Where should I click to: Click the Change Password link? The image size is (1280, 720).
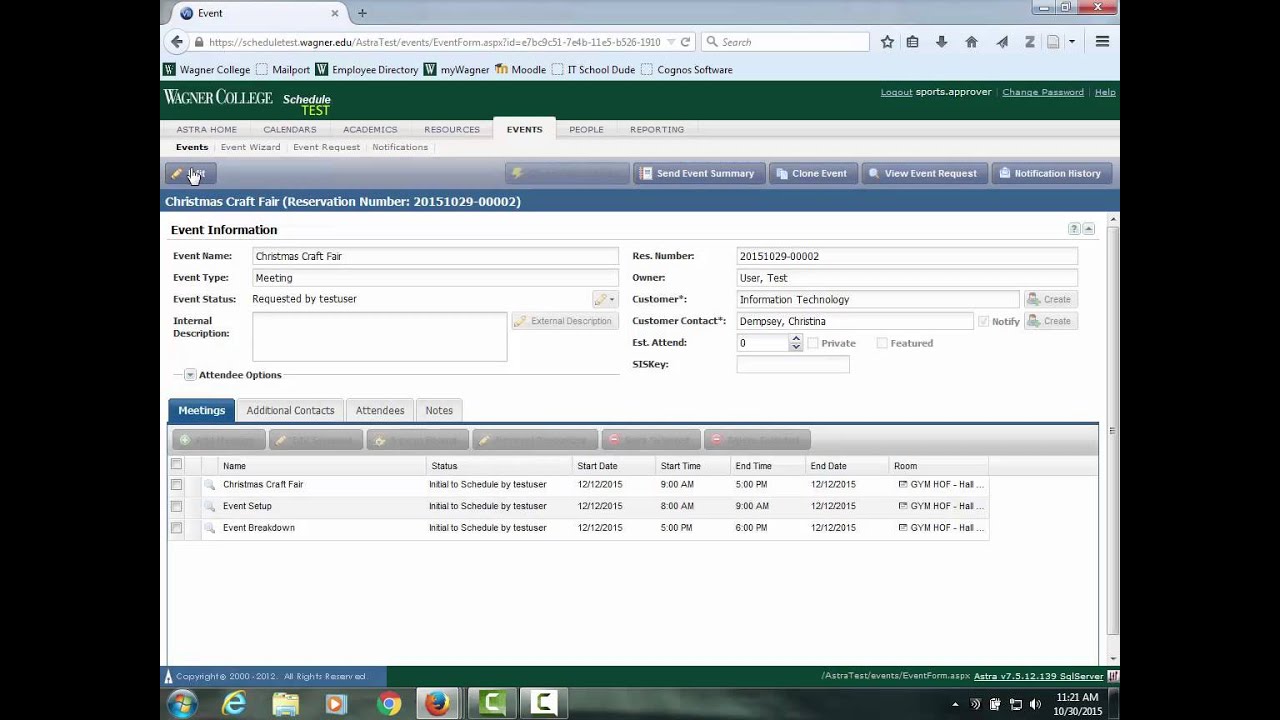pos(1043,92)
